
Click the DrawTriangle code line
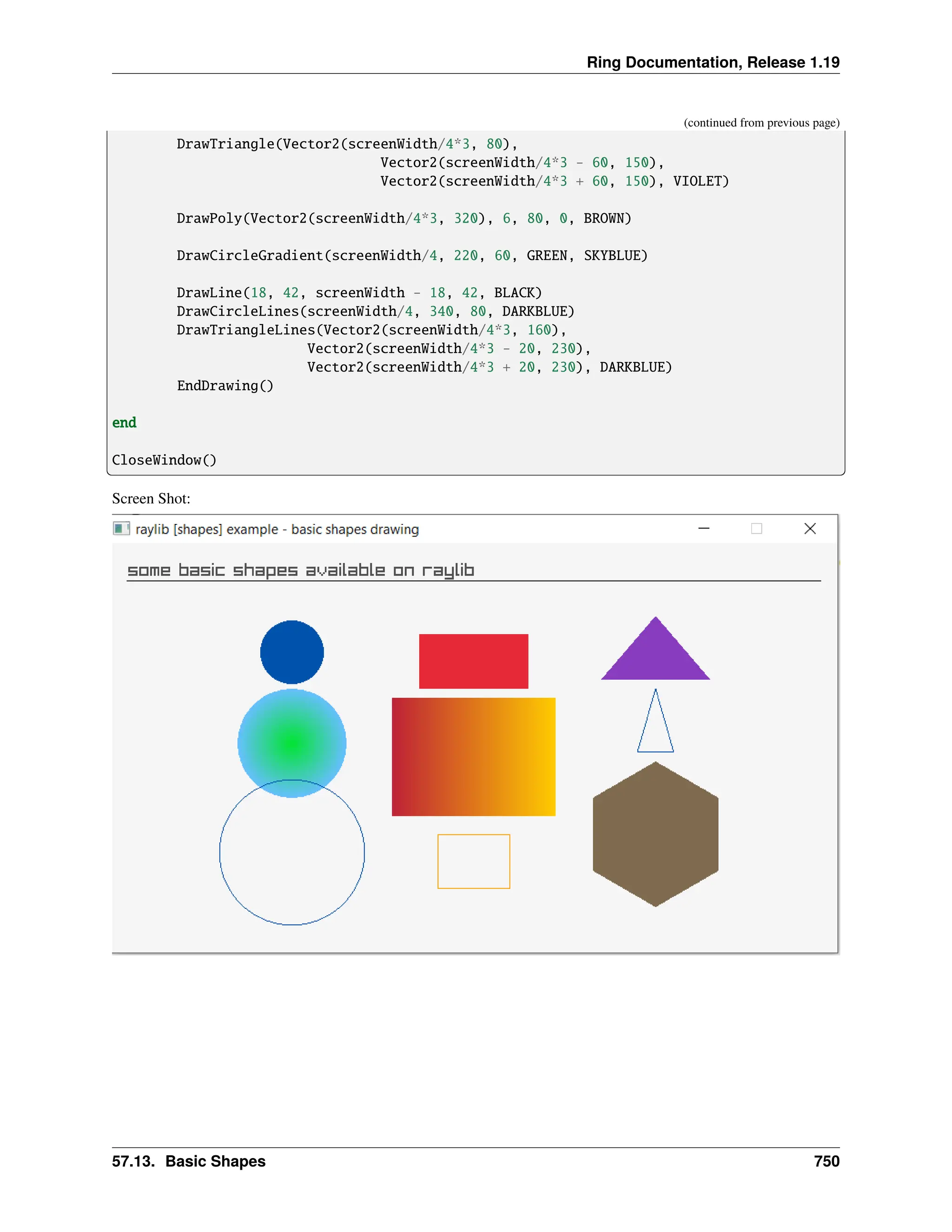347,144
